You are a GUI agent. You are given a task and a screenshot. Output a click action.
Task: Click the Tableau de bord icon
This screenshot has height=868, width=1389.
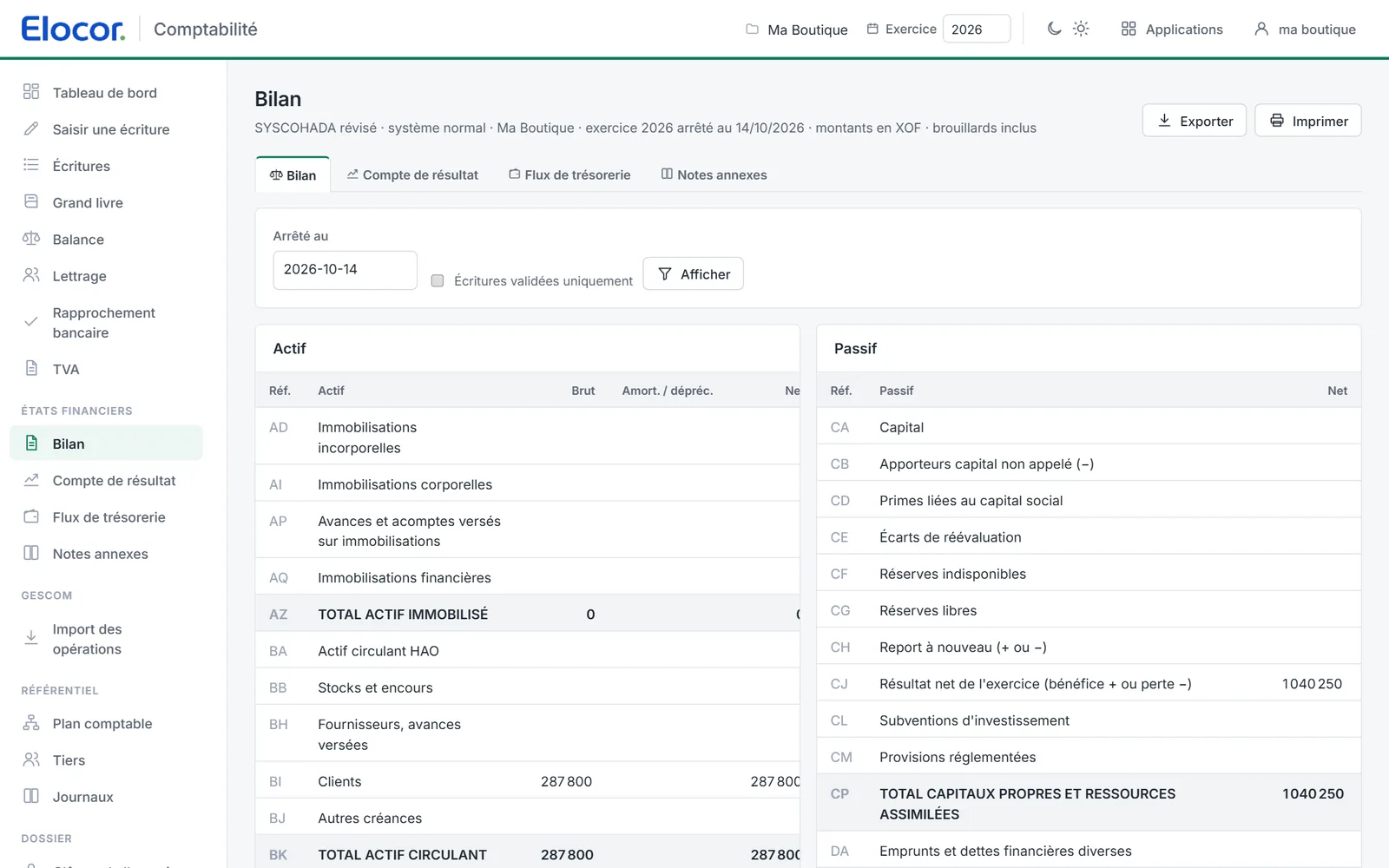coord(31,92)
